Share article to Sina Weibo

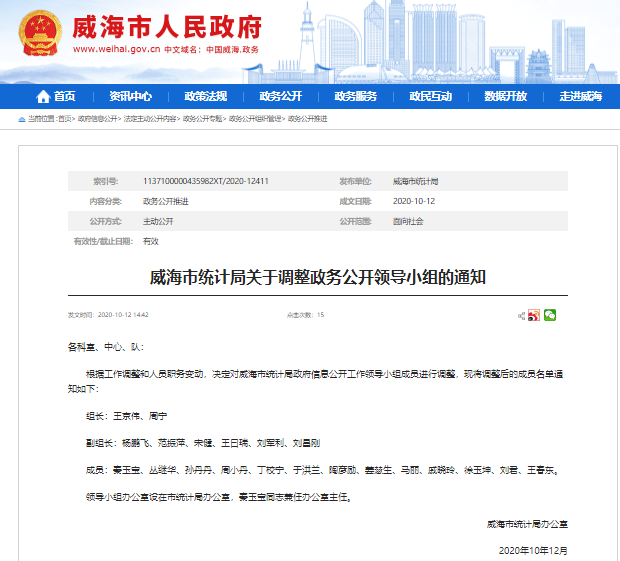535,315
